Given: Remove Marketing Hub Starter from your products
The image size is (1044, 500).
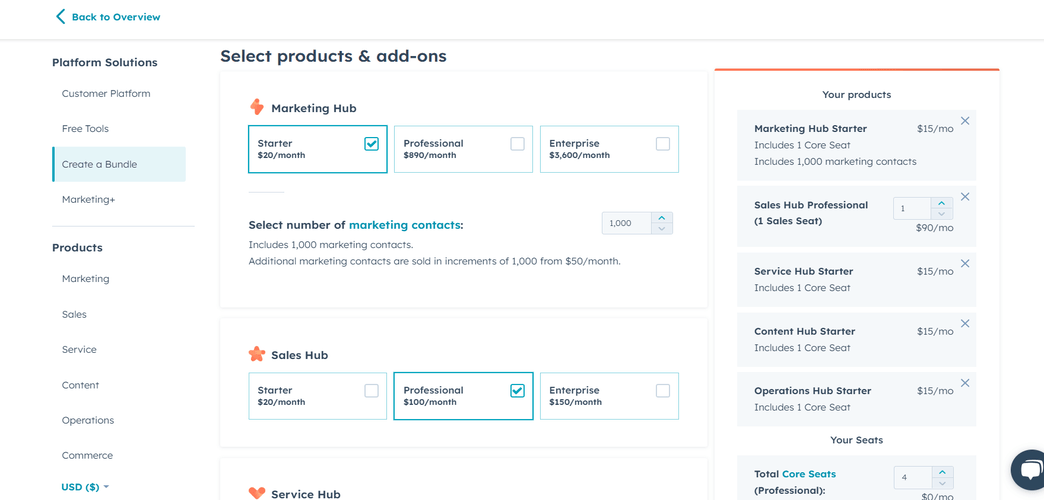Looking at the screenshot, I should pos(965,121).
